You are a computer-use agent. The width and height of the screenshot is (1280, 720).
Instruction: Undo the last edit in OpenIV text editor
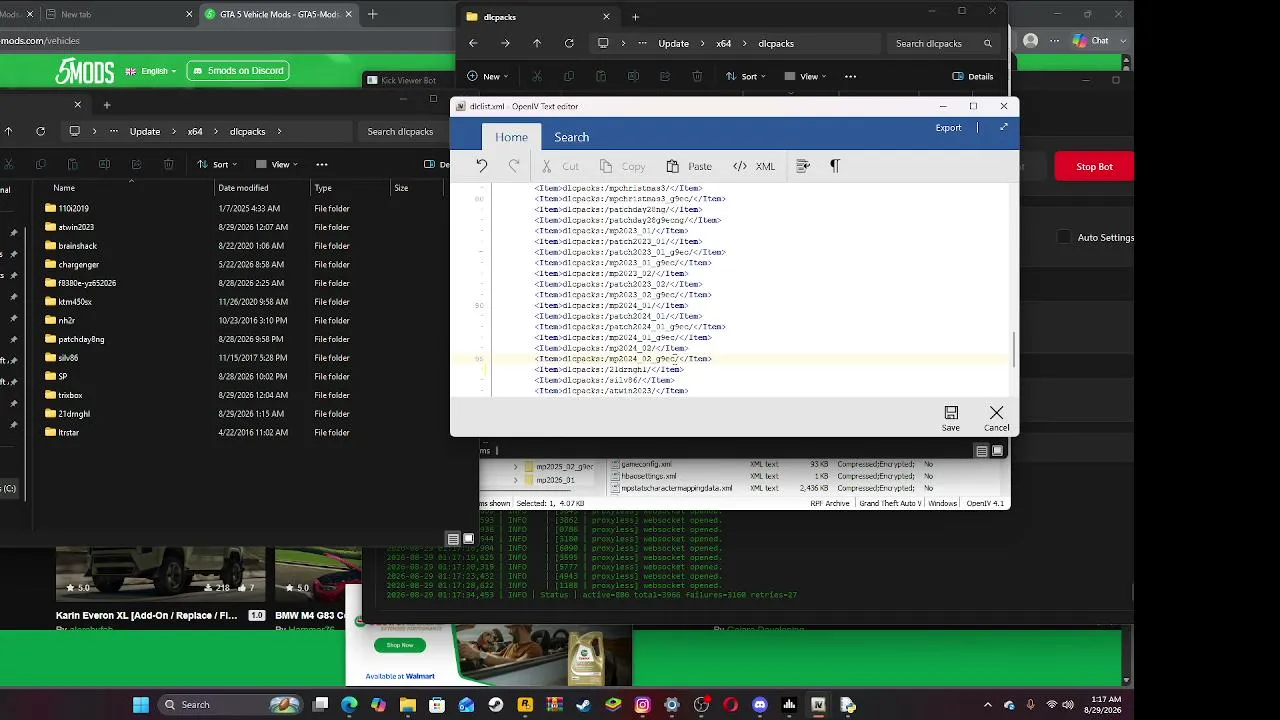coord(482,166)
